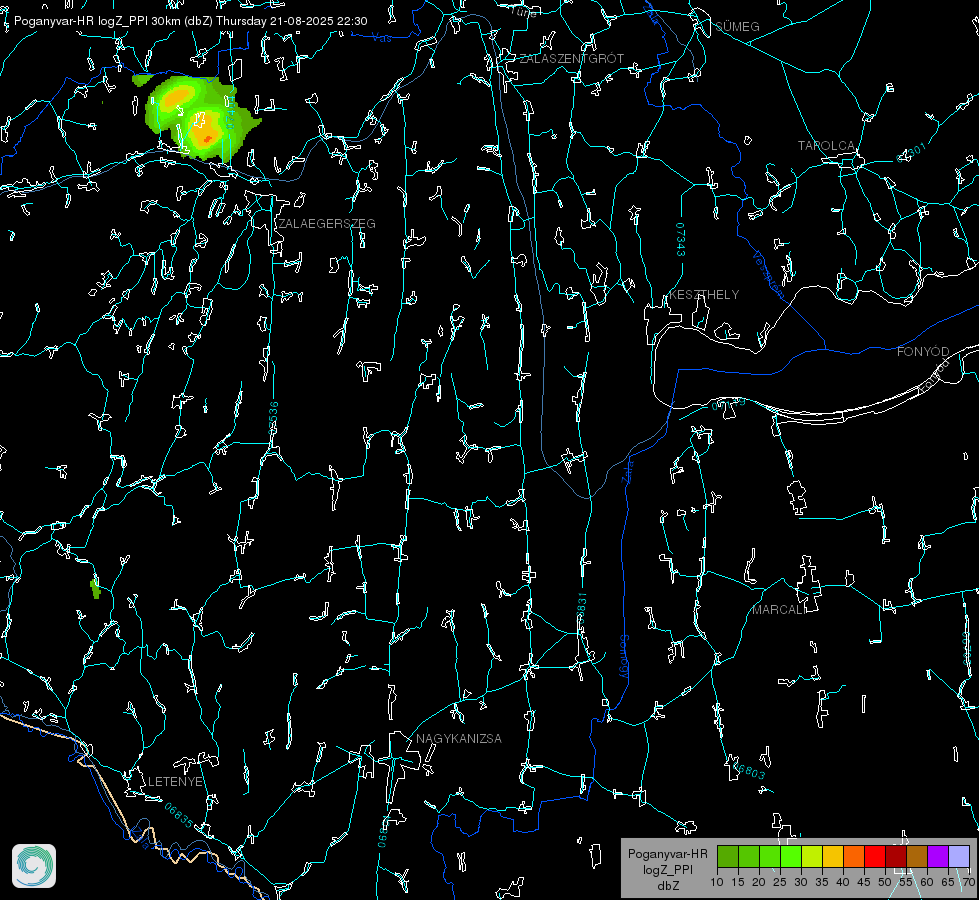This screenshot has height=900, width=979.
Task: Click the road number label 07343
Action: pyautogui.click(x=681, y=239)
